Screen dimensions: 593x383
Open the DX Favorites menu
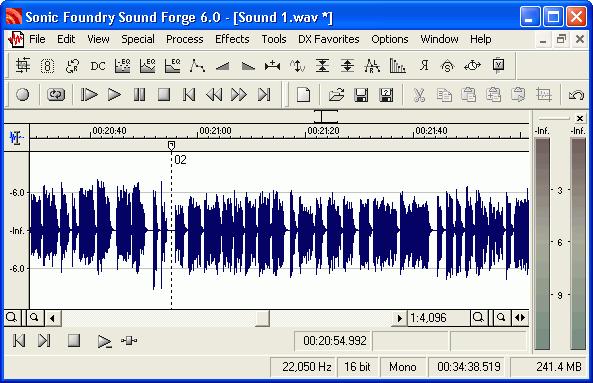click(329, 39)
